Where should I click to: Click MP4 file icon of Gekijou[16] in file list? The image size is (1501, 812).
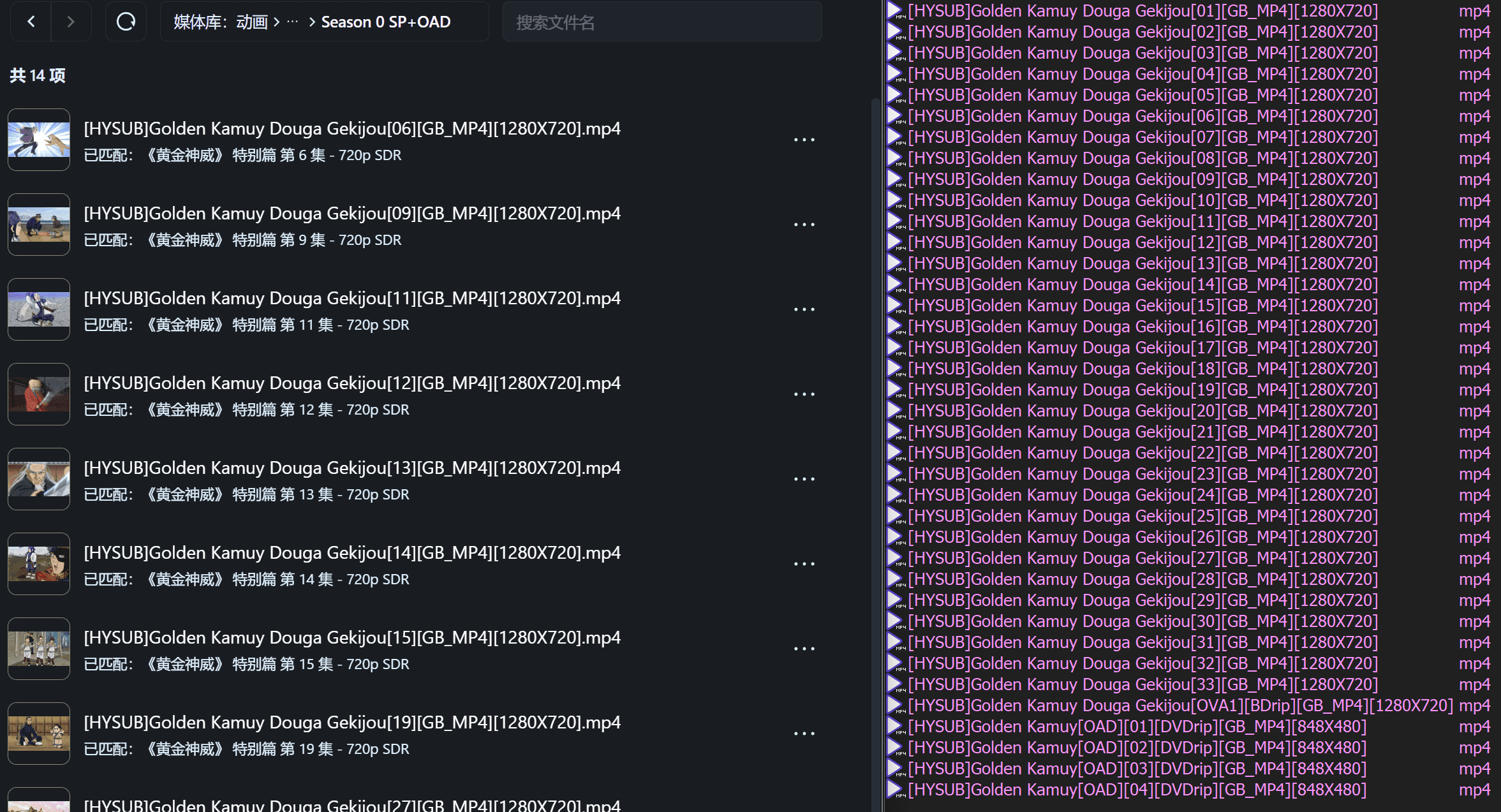(x=896, y=327)
